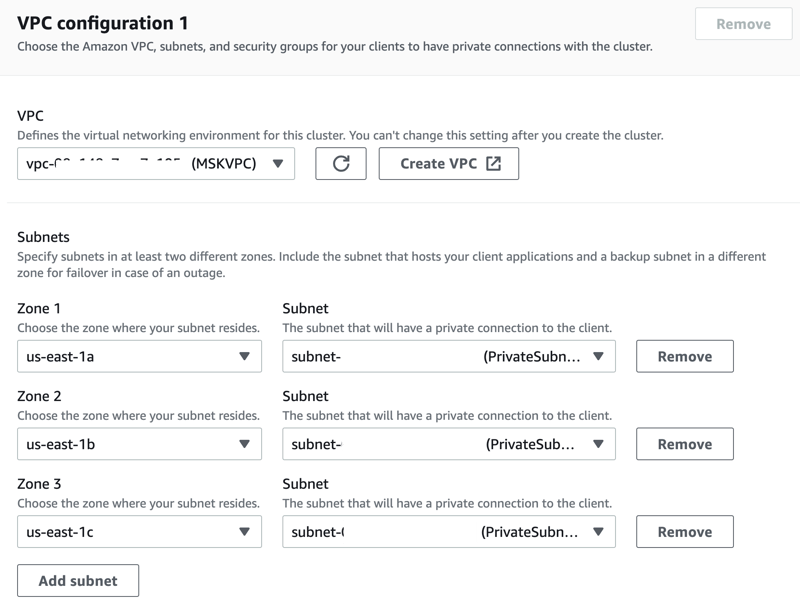This screenshot has width=800, height=603.
Task: Click the external link icon on Create VPC
Action: (493, 164)
